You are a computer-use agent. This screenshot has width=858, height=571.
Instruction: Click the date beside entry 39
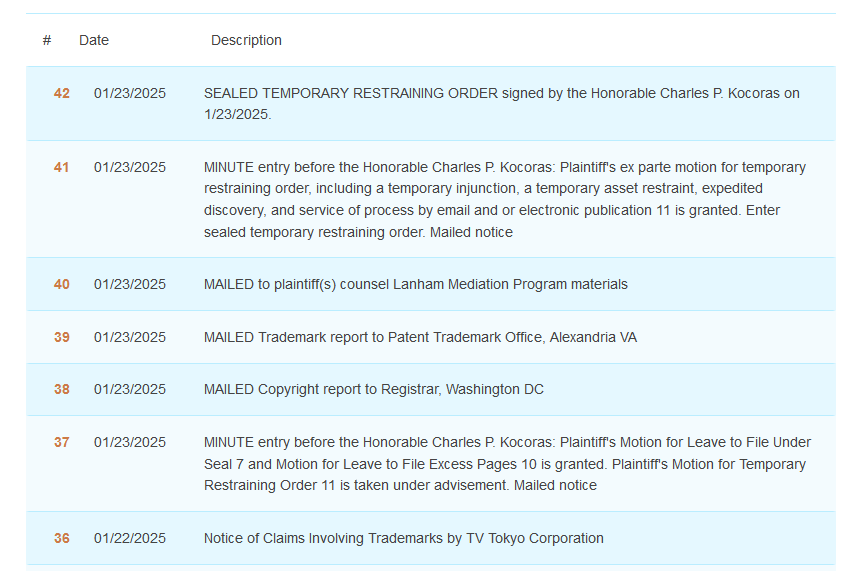[130, 337]
